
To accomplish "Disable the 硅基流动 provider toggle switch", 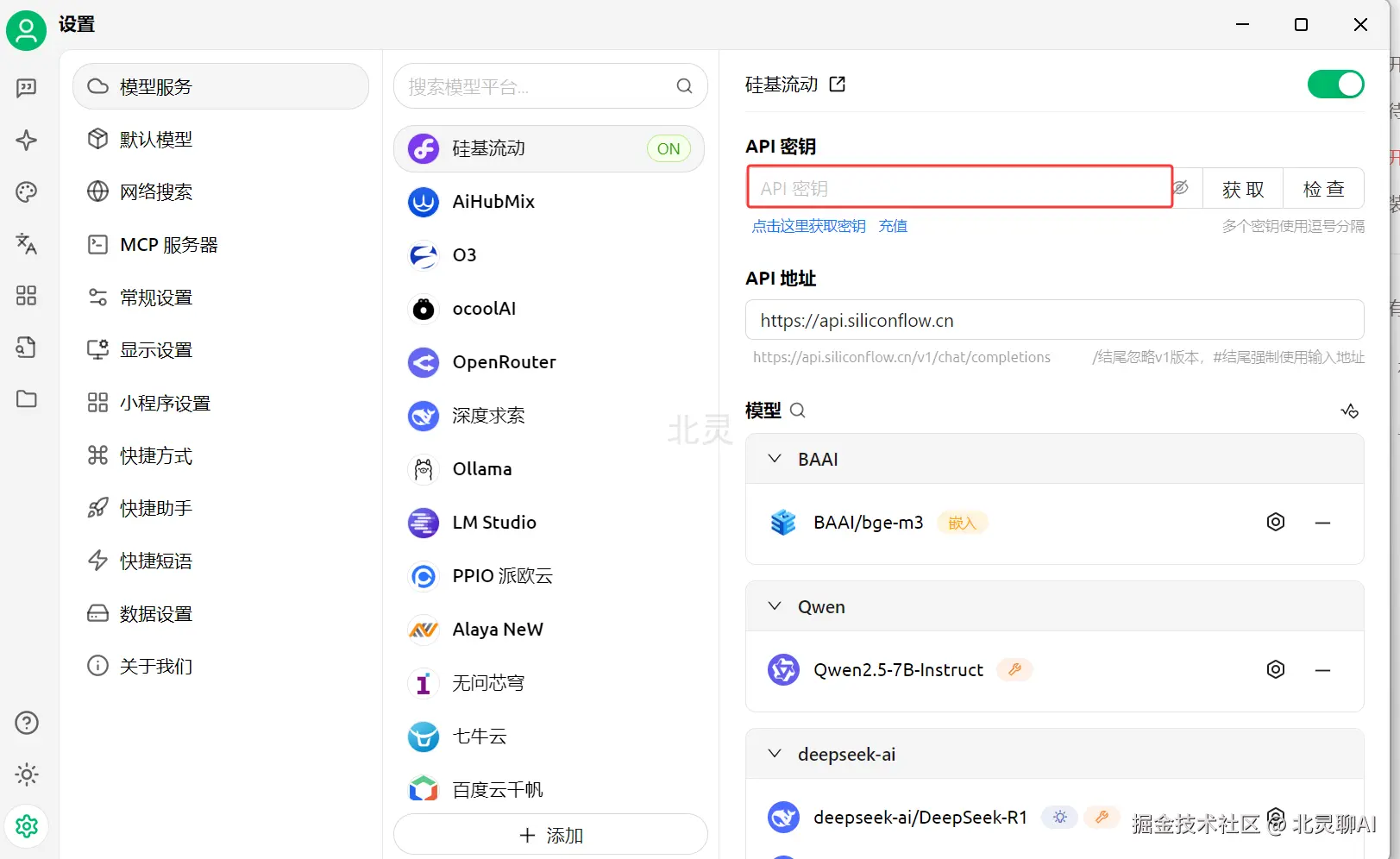I will (1335, 85).
